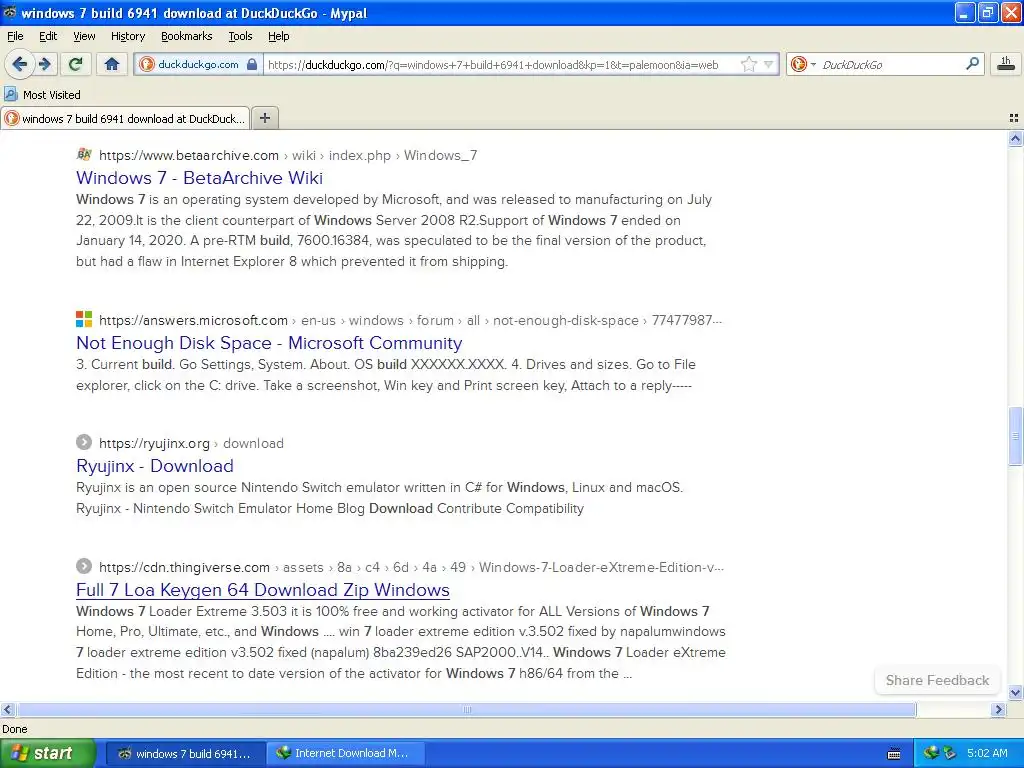Open the Ryujinx - Download result link
1024x768 pixels.
[x=155, y=466]
